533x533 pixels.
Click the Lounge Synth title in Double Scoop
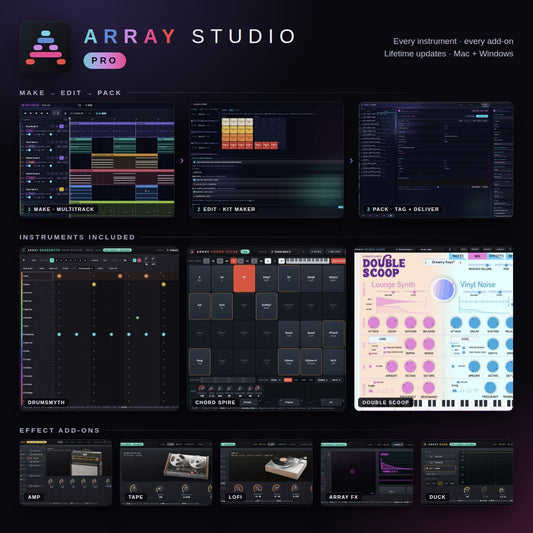click(x=393, y=285)
